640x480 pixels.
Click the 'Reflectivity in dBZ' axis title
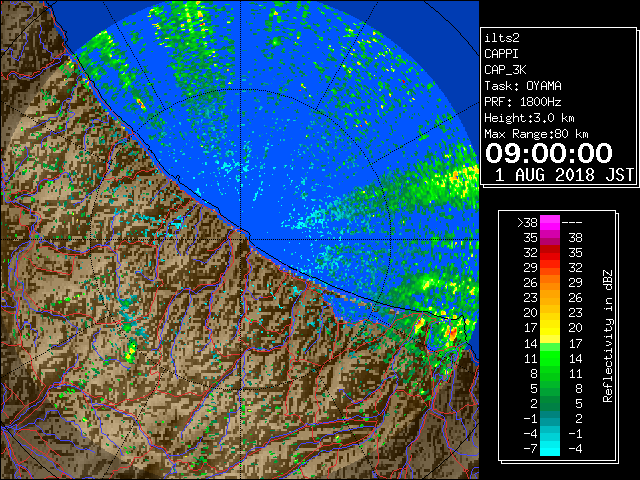pyautogui.click(x=608, y=336)
